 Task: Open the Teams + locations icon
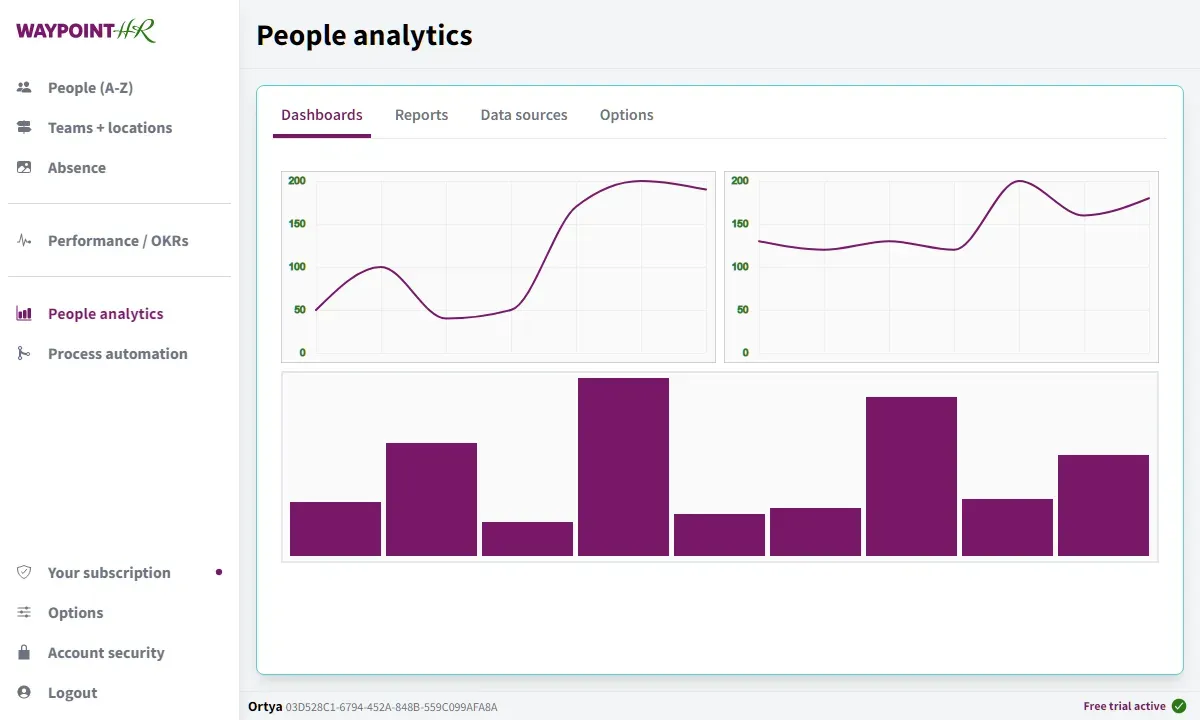click(23, 127)
